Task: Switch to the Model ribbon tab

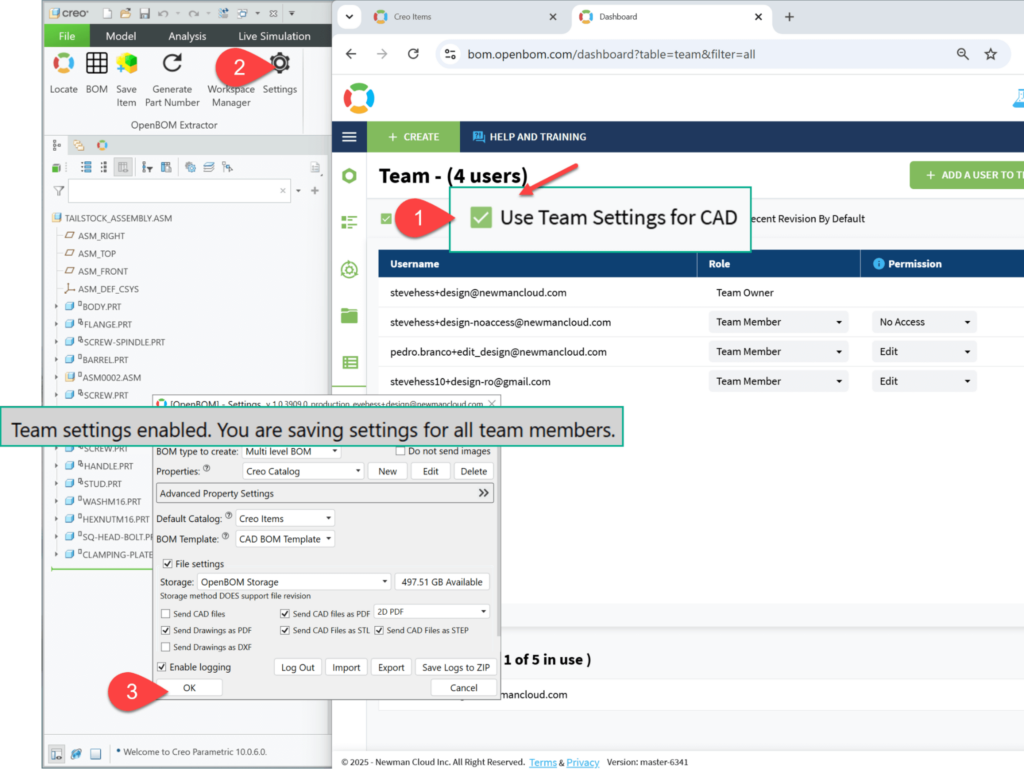Action: [121, 36]
